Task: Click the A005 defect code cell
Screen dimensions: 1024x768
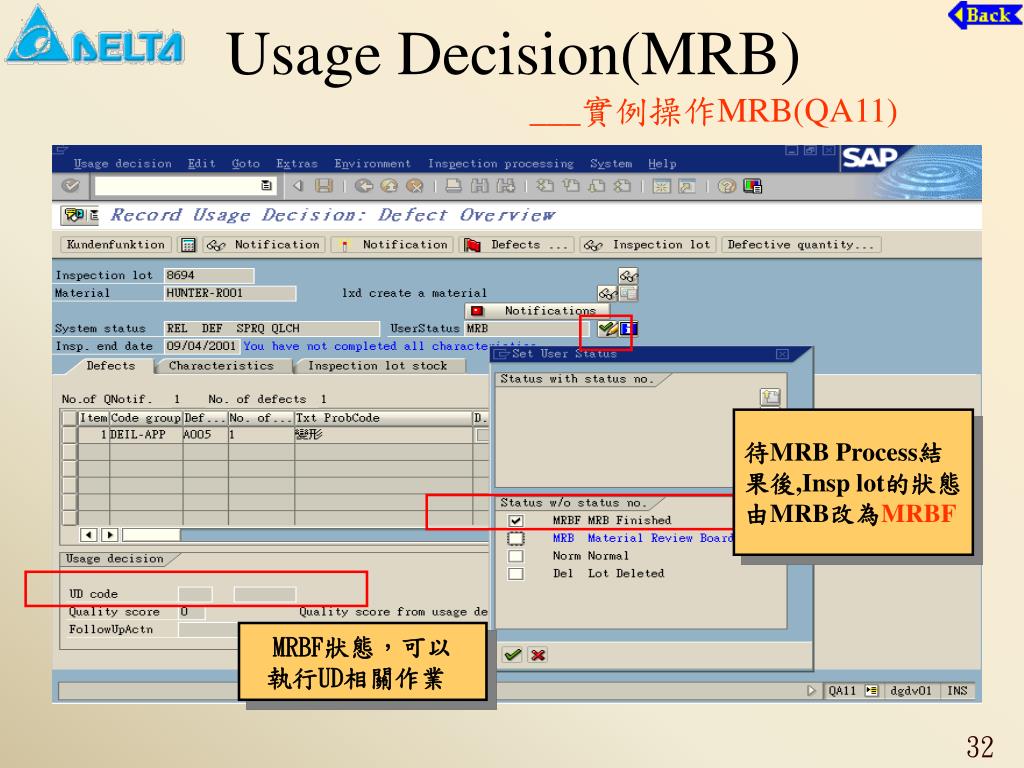Action: 205,435
